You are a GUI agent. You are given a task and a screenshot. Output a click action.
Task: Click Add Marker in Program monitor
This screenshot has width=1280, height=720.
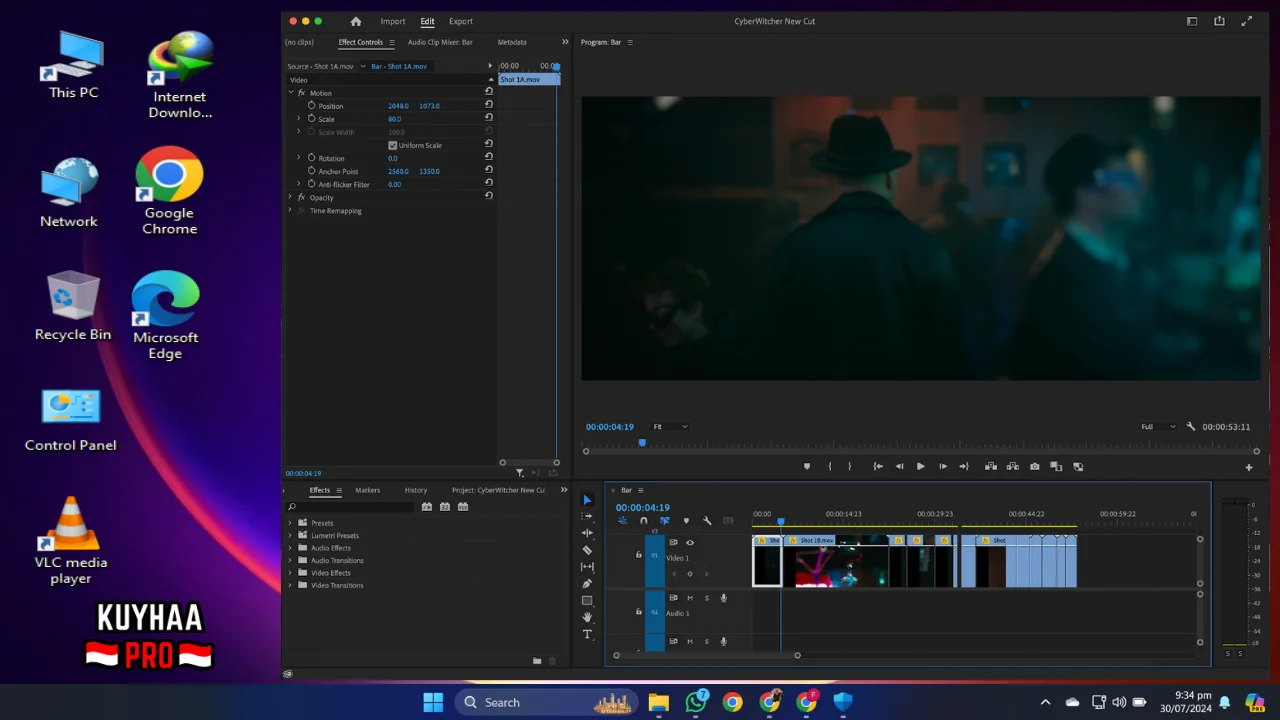click(807, 466)
